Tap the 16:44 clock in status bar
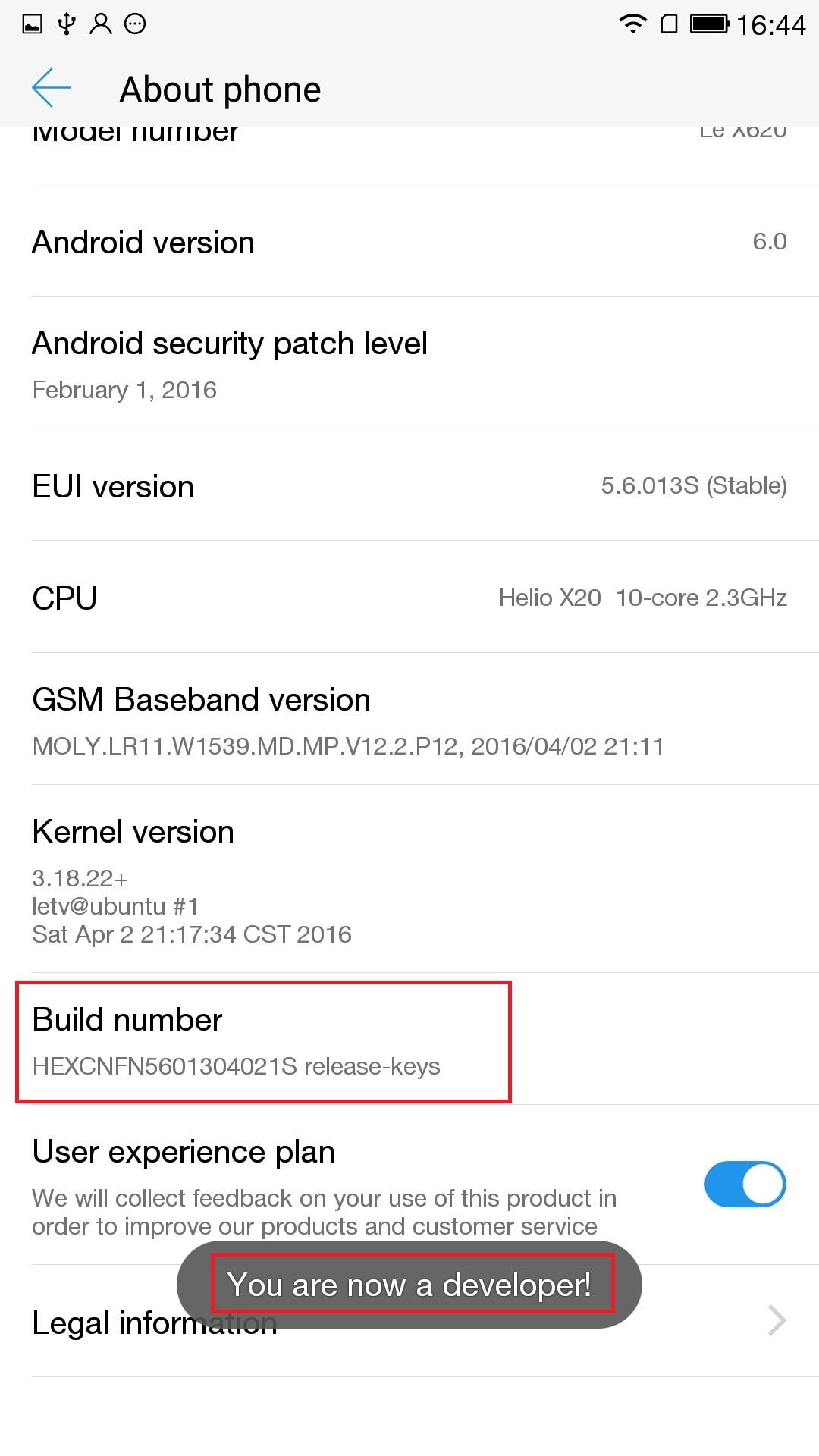The width and height of the screenshot is (819, 1456). [770, 25]
